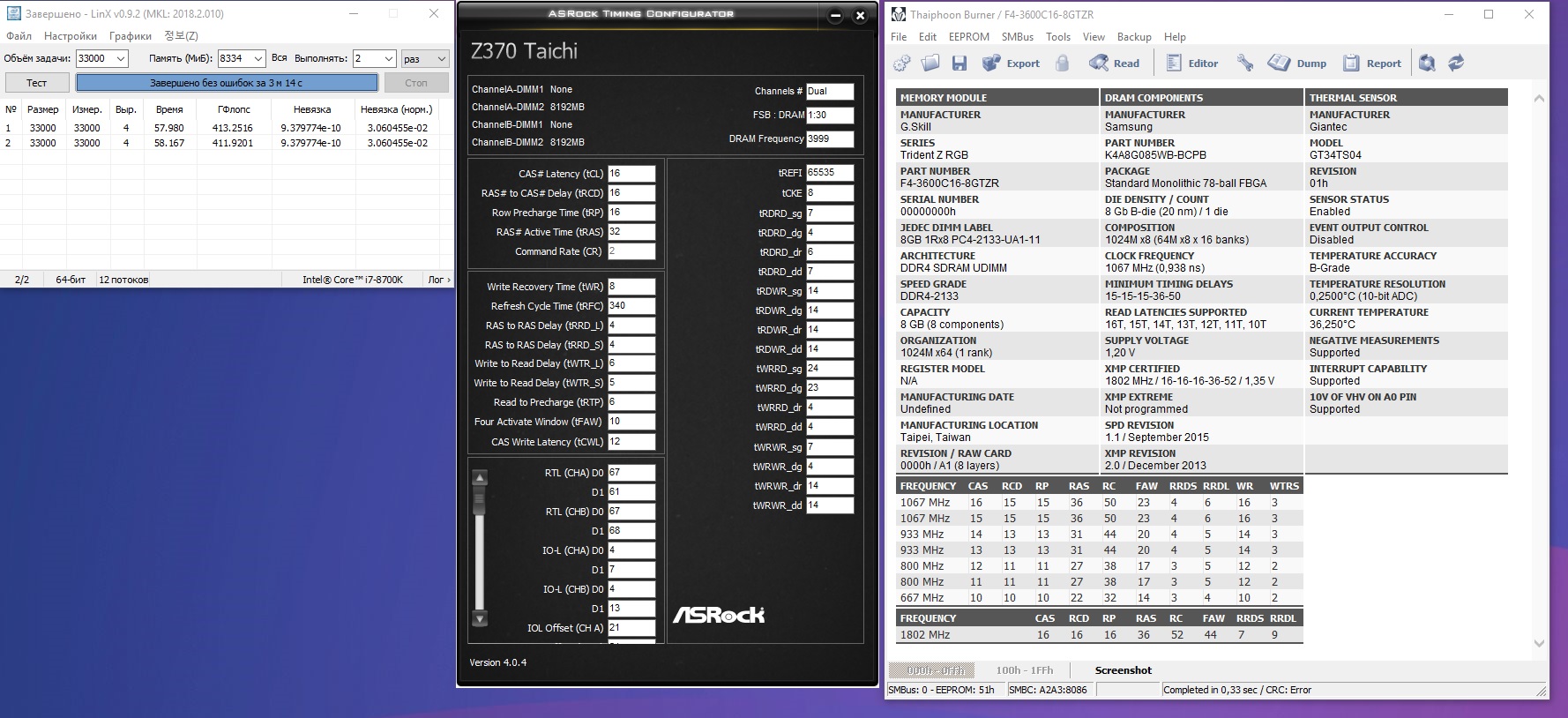The image size is (1568, 718).
Task: Click the 1802 MHz XMP frequency row
Action: point(1100,635)
